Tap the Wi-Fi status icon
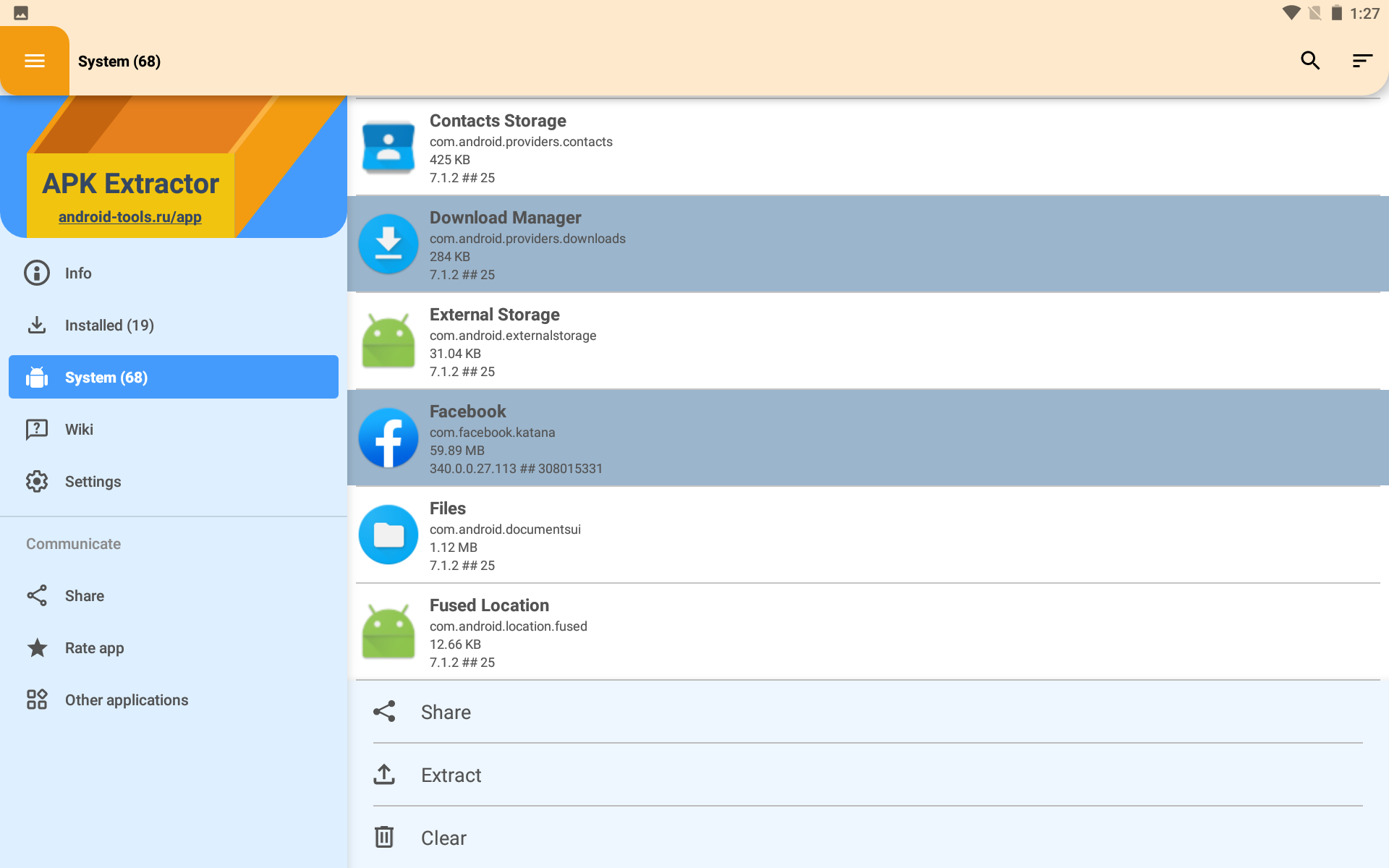The image size is (1389, 868). tap(1291, 13)
